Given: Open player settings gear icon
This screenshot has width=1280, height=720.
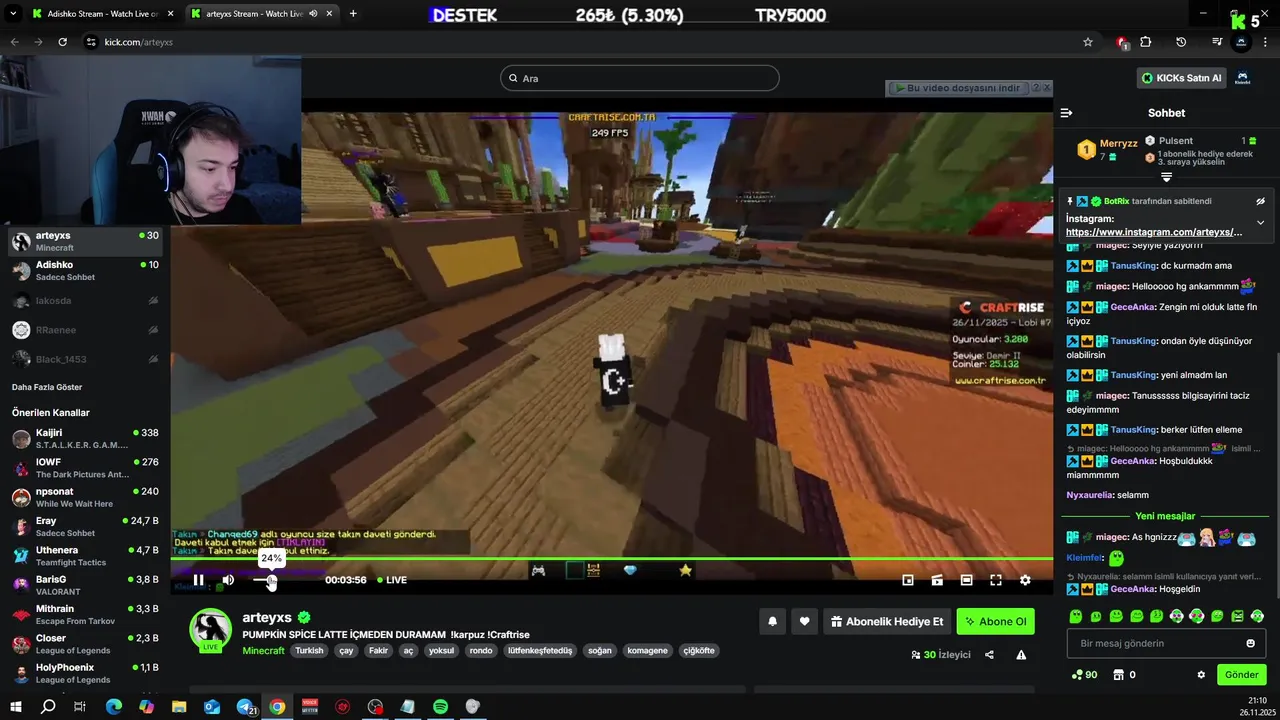Looking at the screenshot, I should coord(1025,580).
